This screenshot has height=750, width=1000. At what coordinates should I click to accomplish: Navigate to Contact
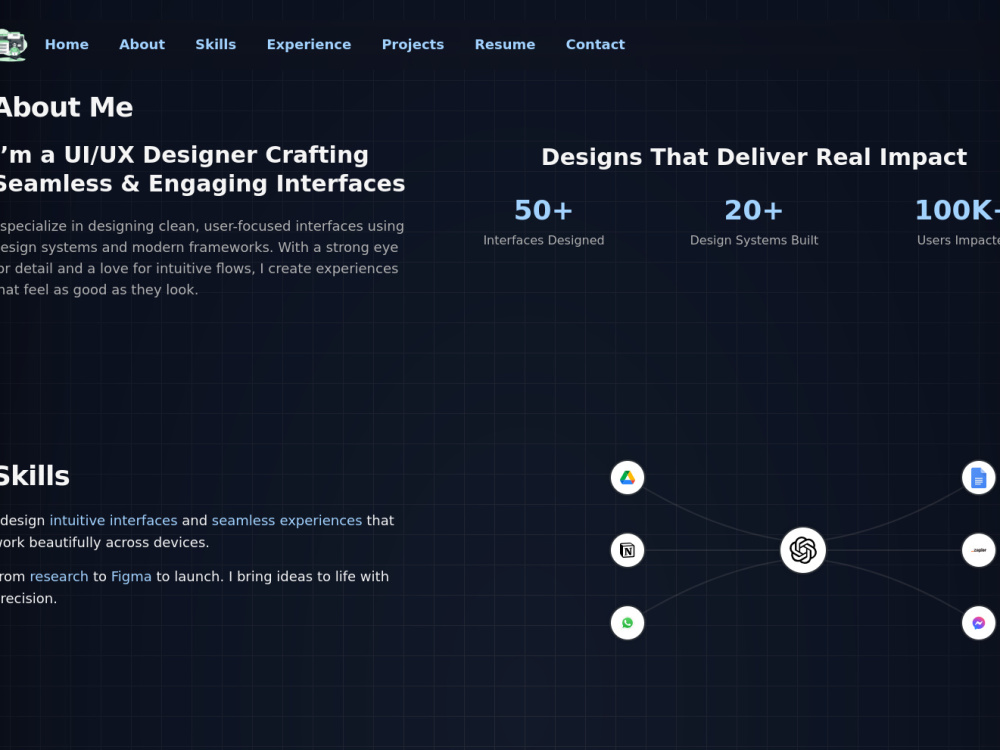pyautogui.click(x=595, y=45)
